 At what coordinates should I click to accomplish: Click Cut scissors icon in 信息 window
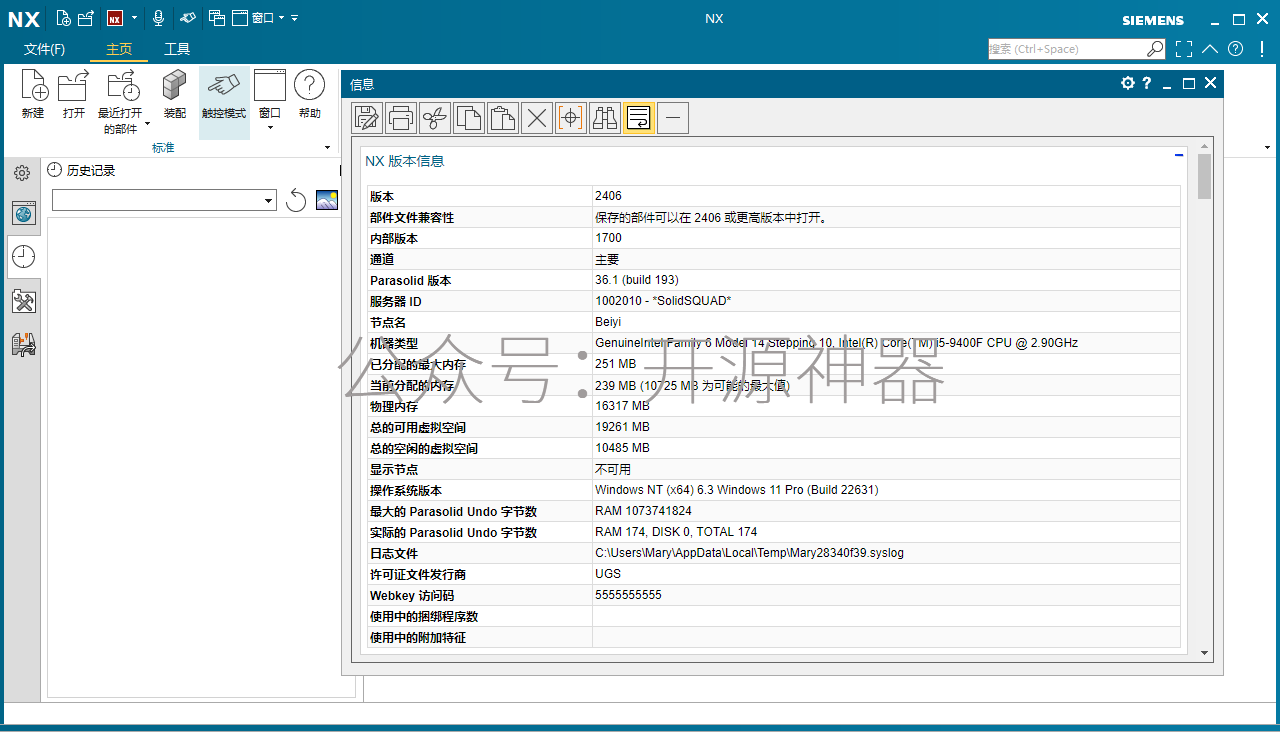point(435,118)
